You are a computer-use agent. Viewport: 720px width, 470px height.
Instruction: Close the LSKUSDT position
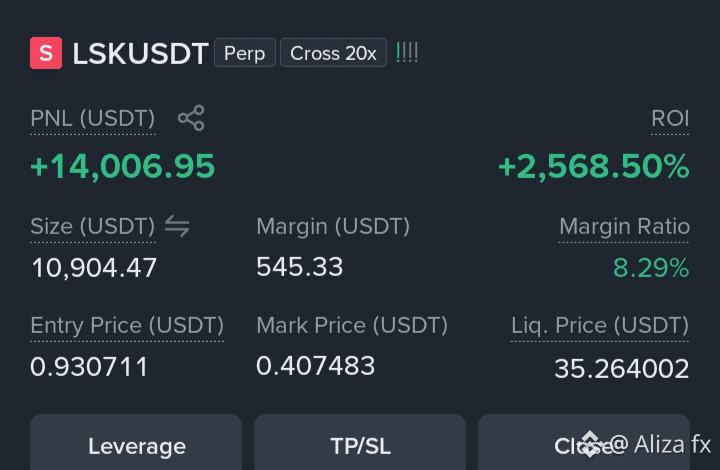click(x=584, y=445)
